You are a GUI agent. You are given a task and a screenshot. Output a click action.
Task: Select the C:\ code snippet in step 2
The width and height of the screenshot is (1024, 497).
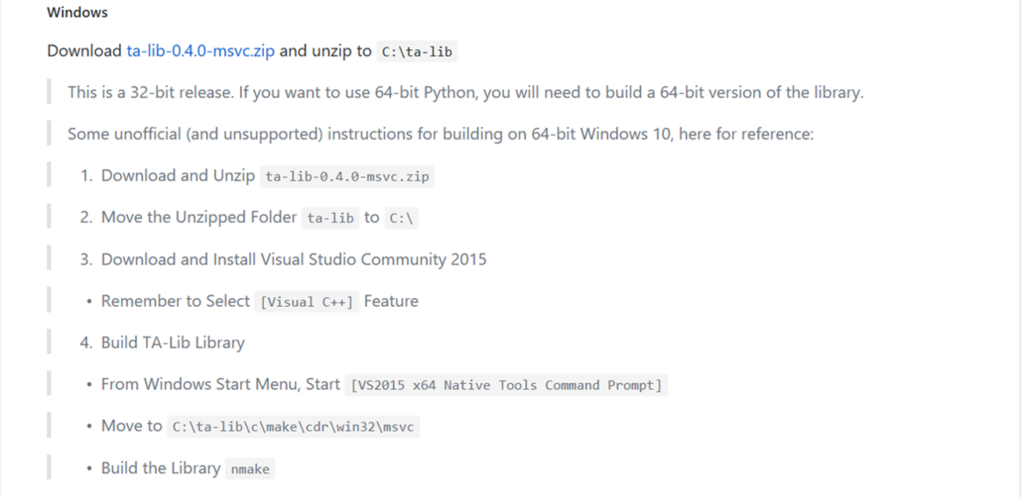[402, 218]
